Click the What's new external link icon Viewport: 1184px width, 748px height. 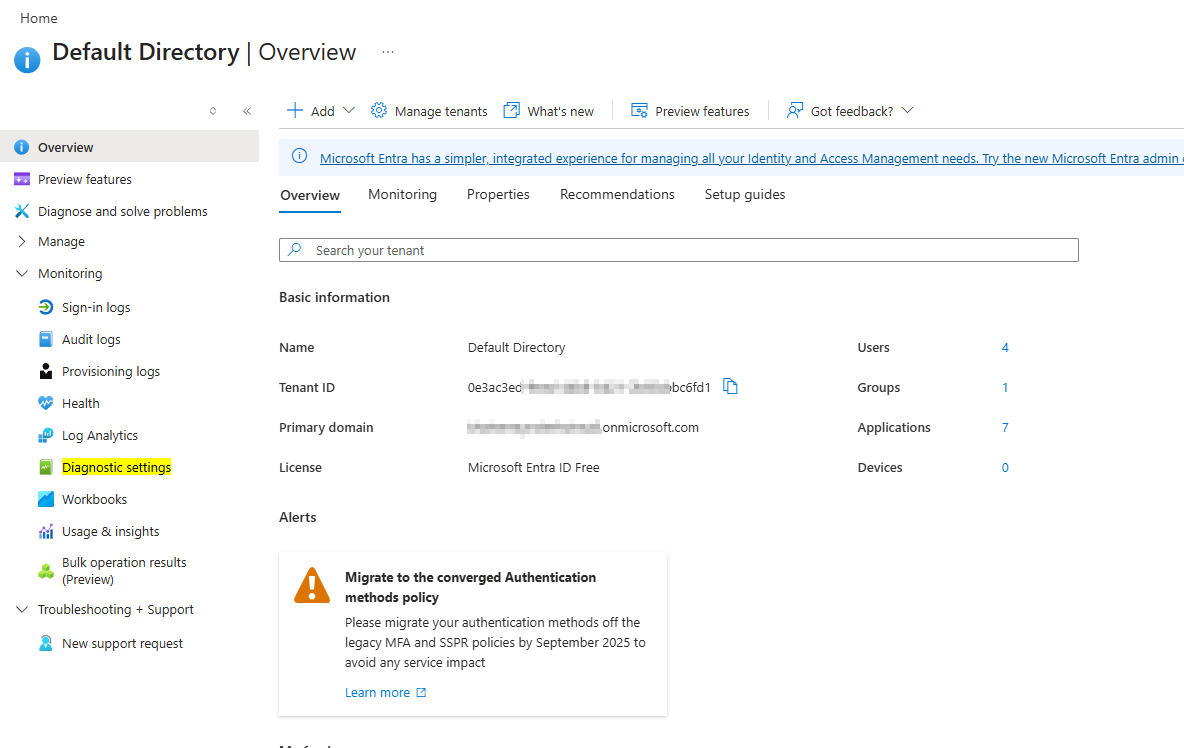(x=512, y=111)
